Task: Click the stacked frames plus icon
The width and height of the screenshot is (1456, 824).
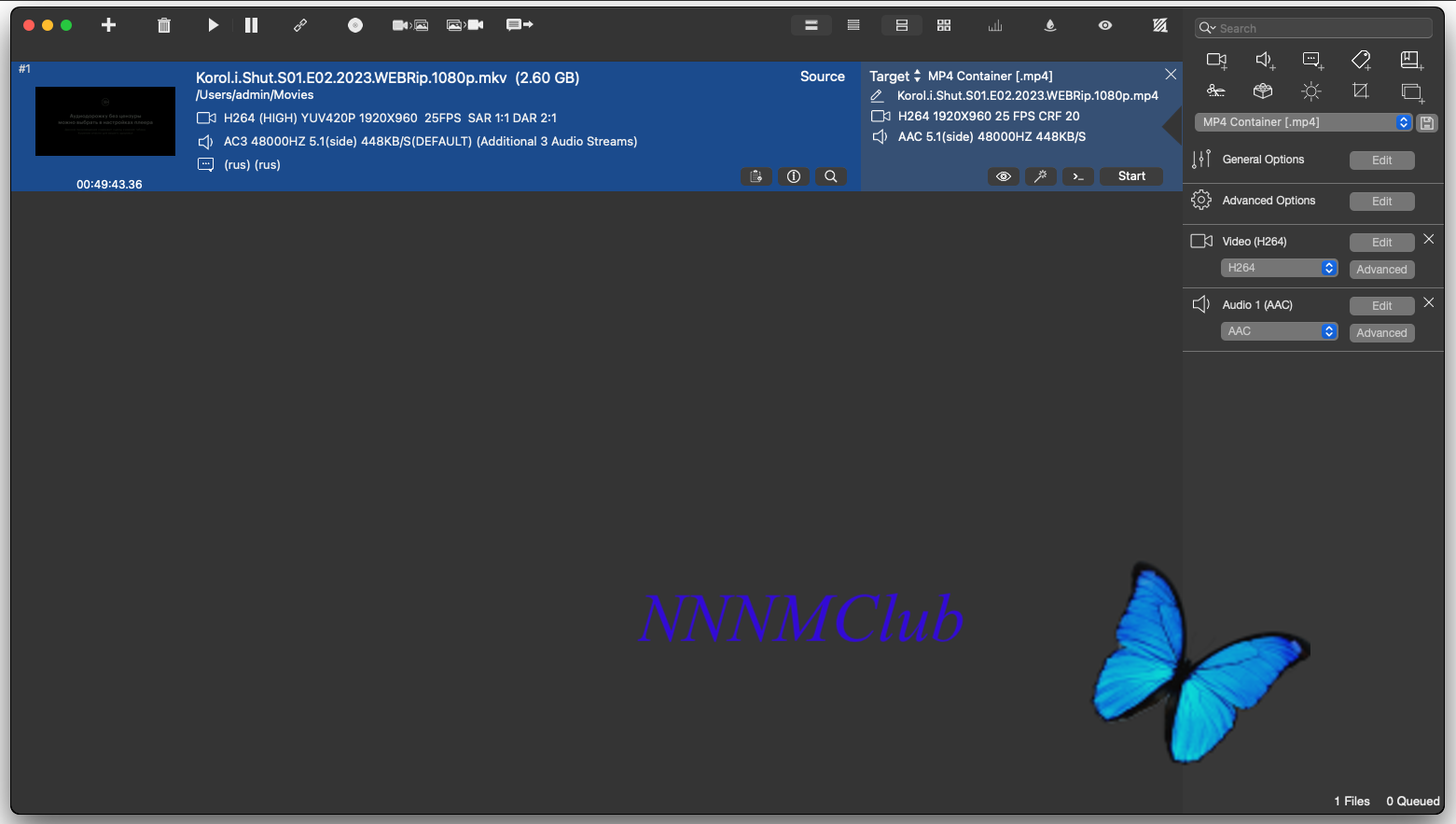Action: pyautogui.click(x=1412, y=91)
